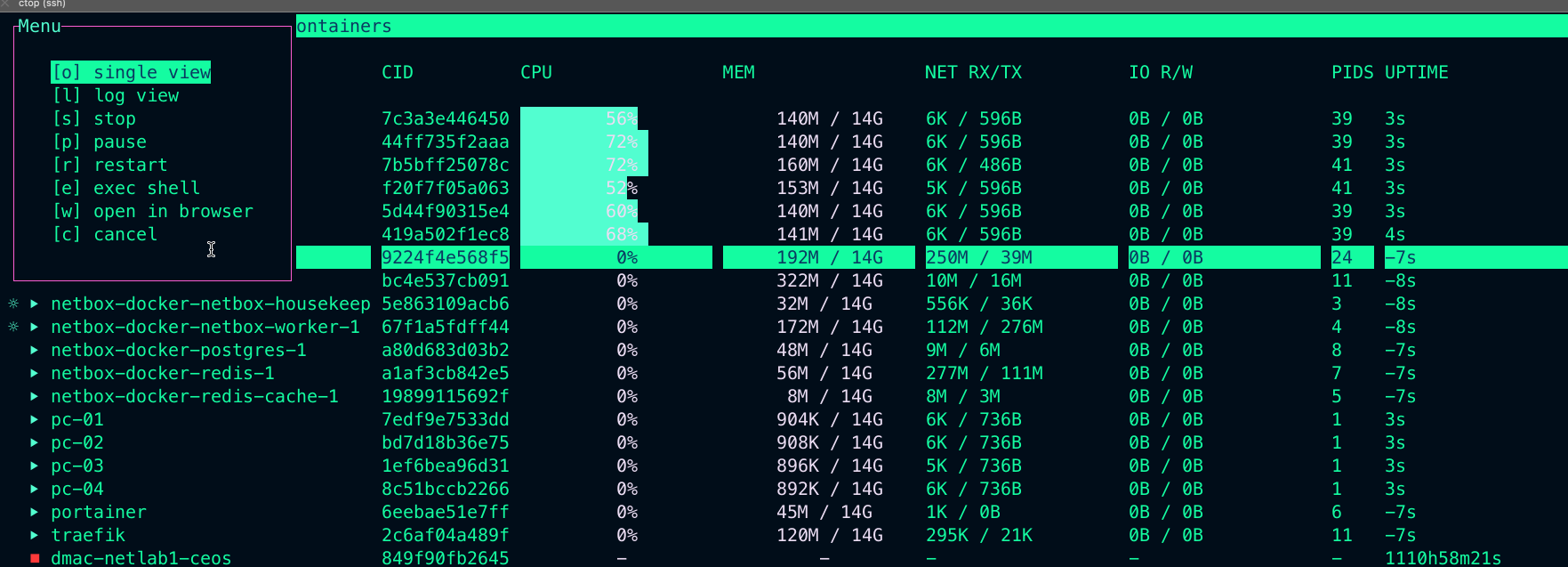Select the portainer container name
The height and width of the screenshot is (567, 1568).
[99, 512]
